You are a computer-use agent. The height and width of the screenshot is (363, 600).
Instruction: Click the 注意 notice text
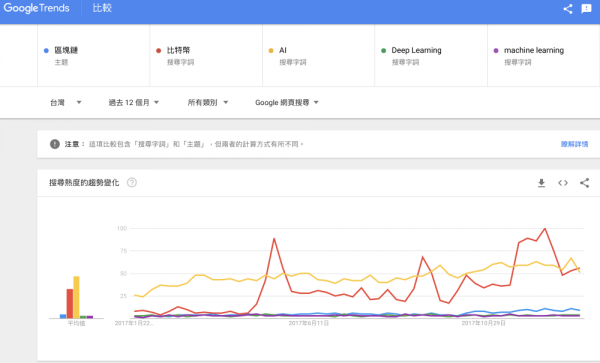72,144
